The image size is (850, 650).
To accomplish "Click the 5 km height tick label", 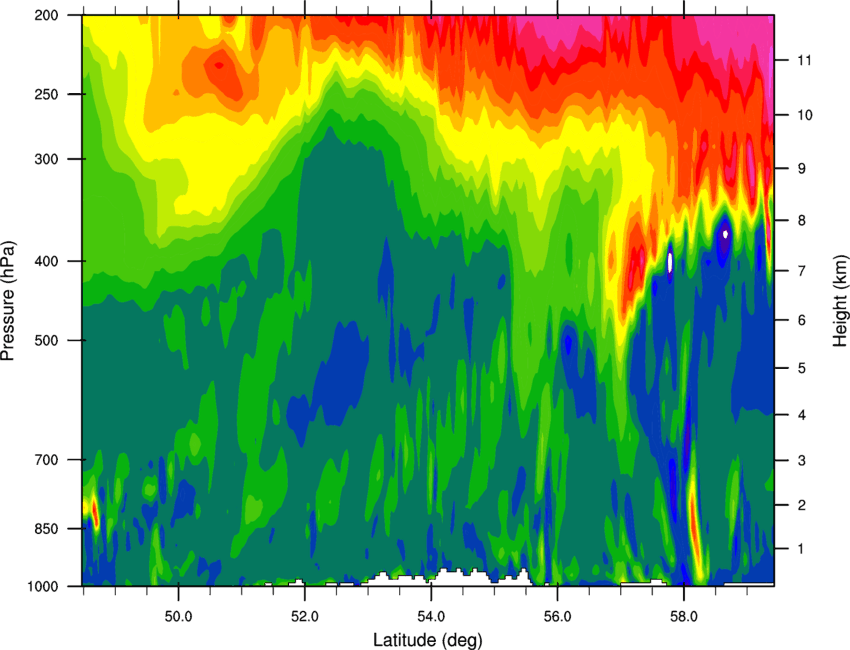I will coord(802,369).
